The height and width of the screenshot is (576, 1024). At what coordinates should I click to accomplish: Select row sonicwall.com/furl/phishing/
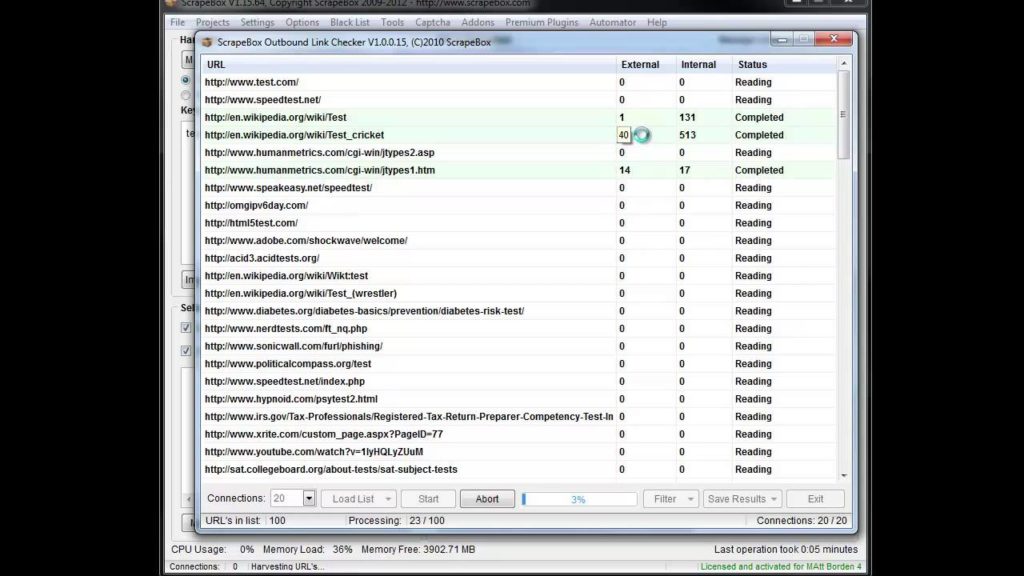coord(519,347)
